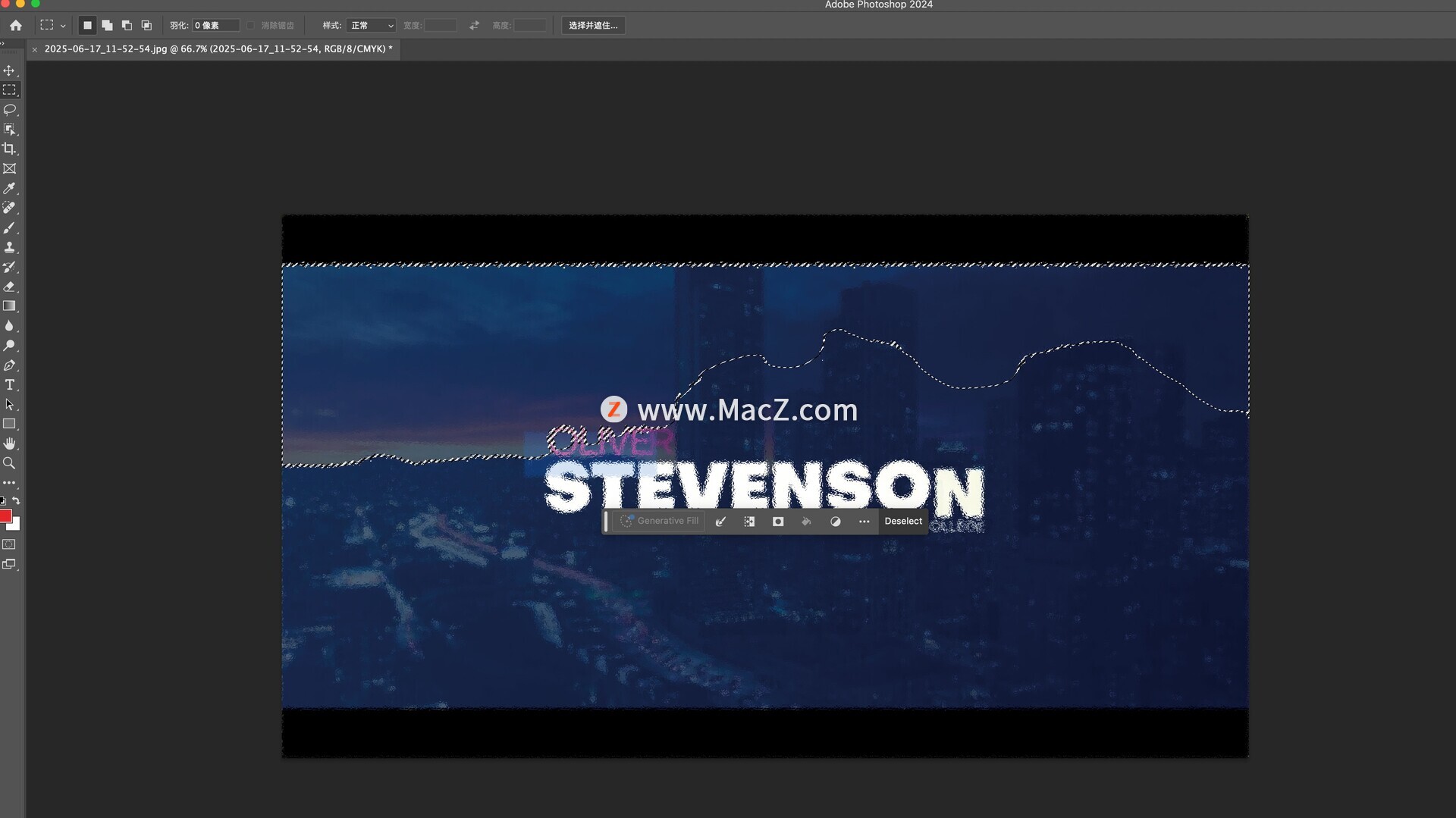Screen dimensions: 1456x818
Task: Change the screen mode
Action: pyautogui.click(x=9, y=564)
